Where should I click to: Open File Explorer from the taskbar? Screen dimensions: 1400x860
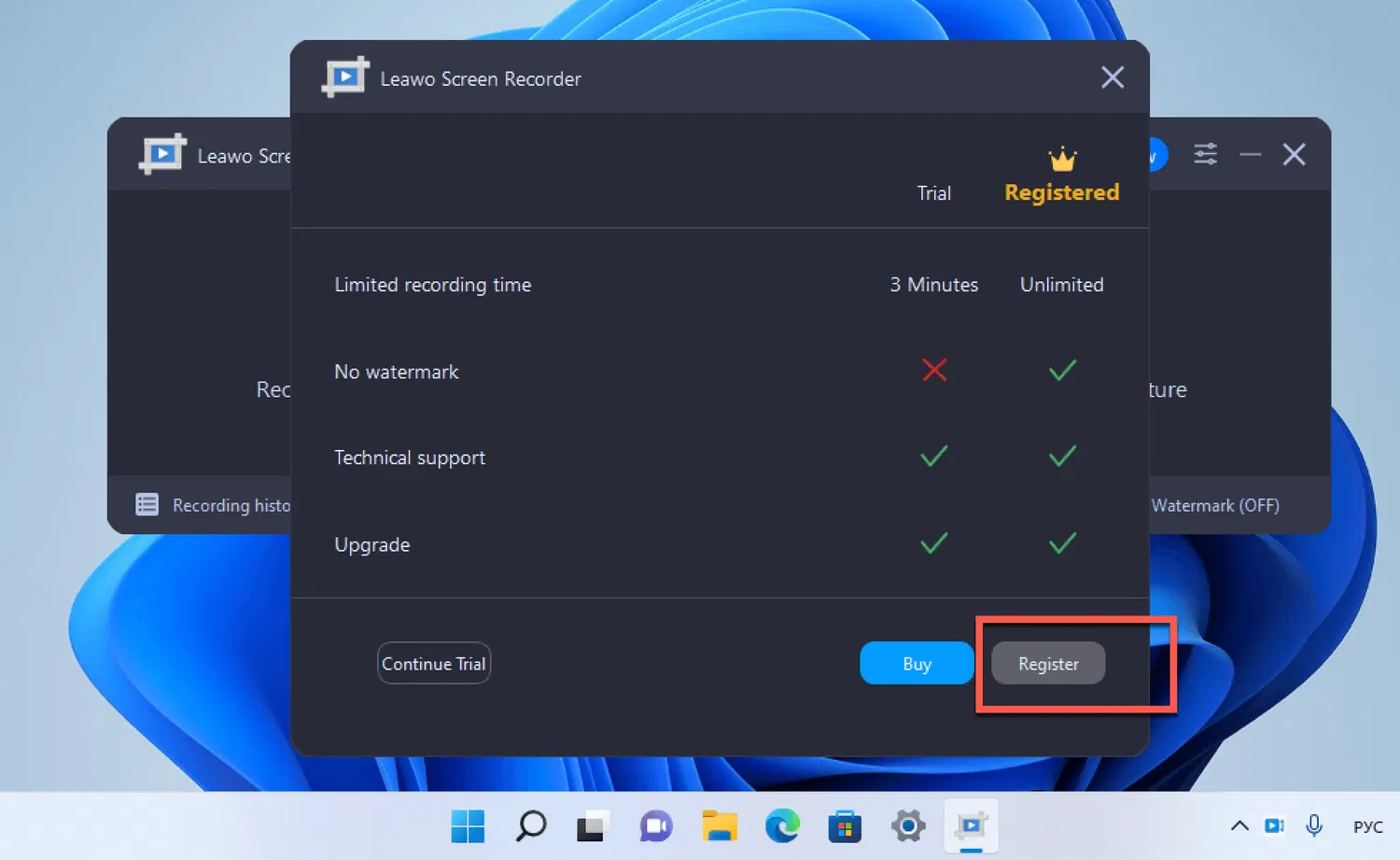click(x=720, y=825)
